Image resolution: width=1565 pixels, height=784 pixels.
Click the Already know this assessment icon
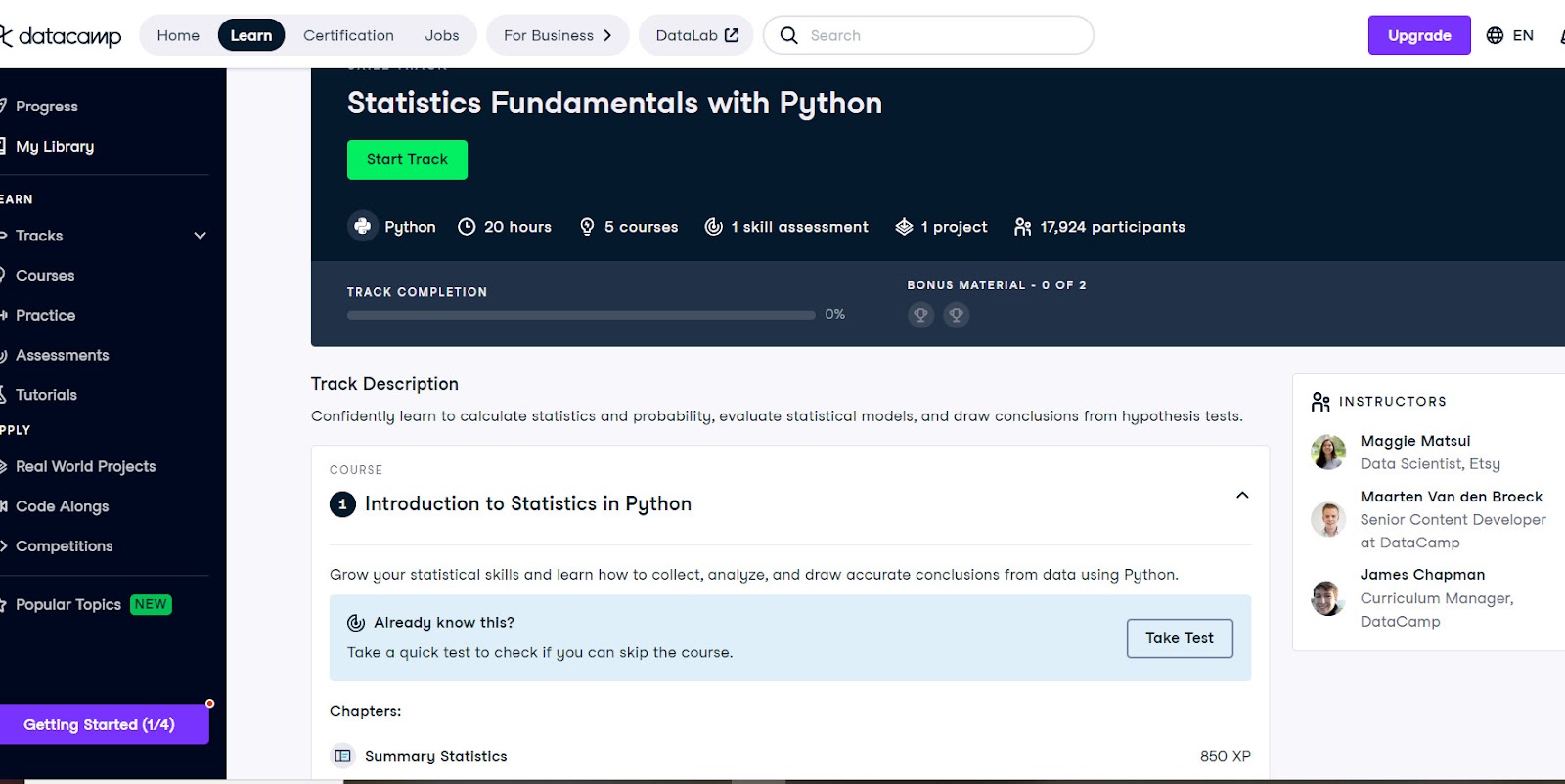tap(356, 623)
